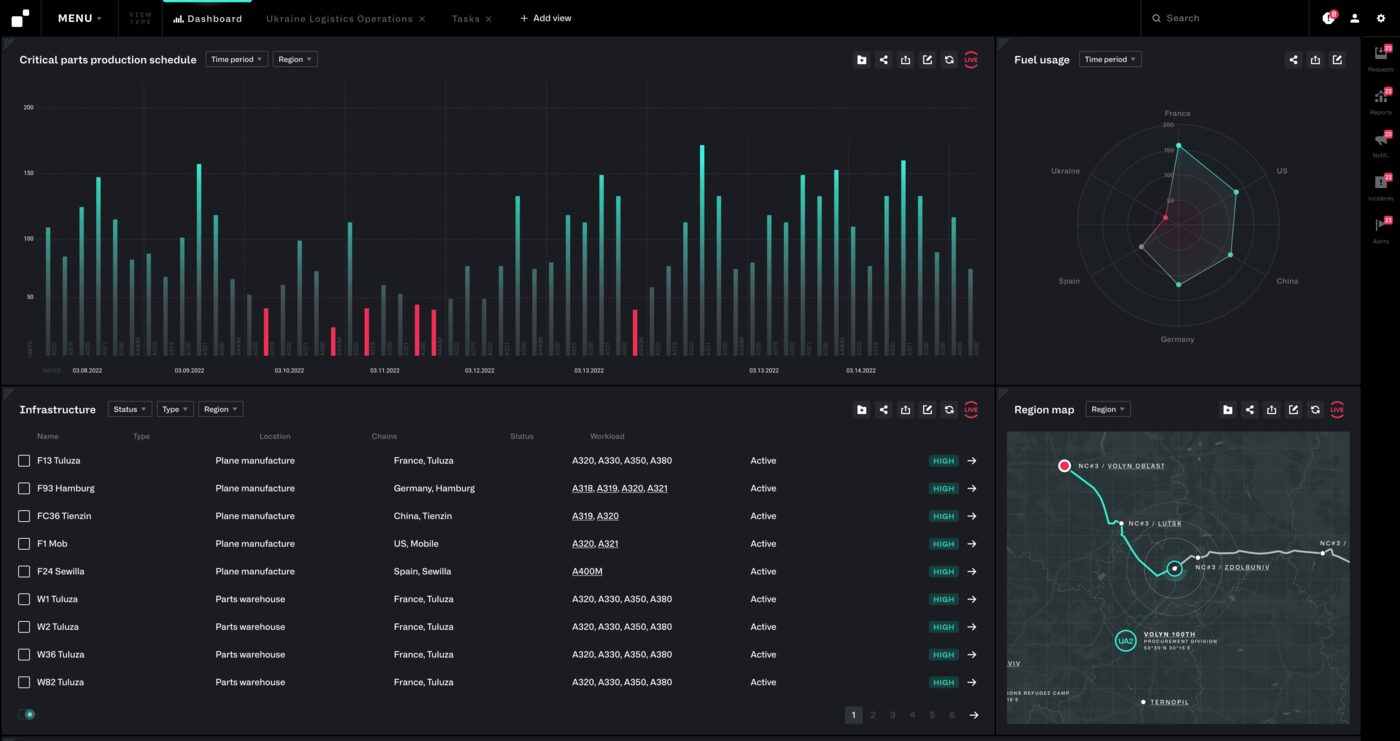This screenshot has height=741, width=1400.
Task: Open Time period dropdown in Fuel usage
Action: click(1110, 60)
